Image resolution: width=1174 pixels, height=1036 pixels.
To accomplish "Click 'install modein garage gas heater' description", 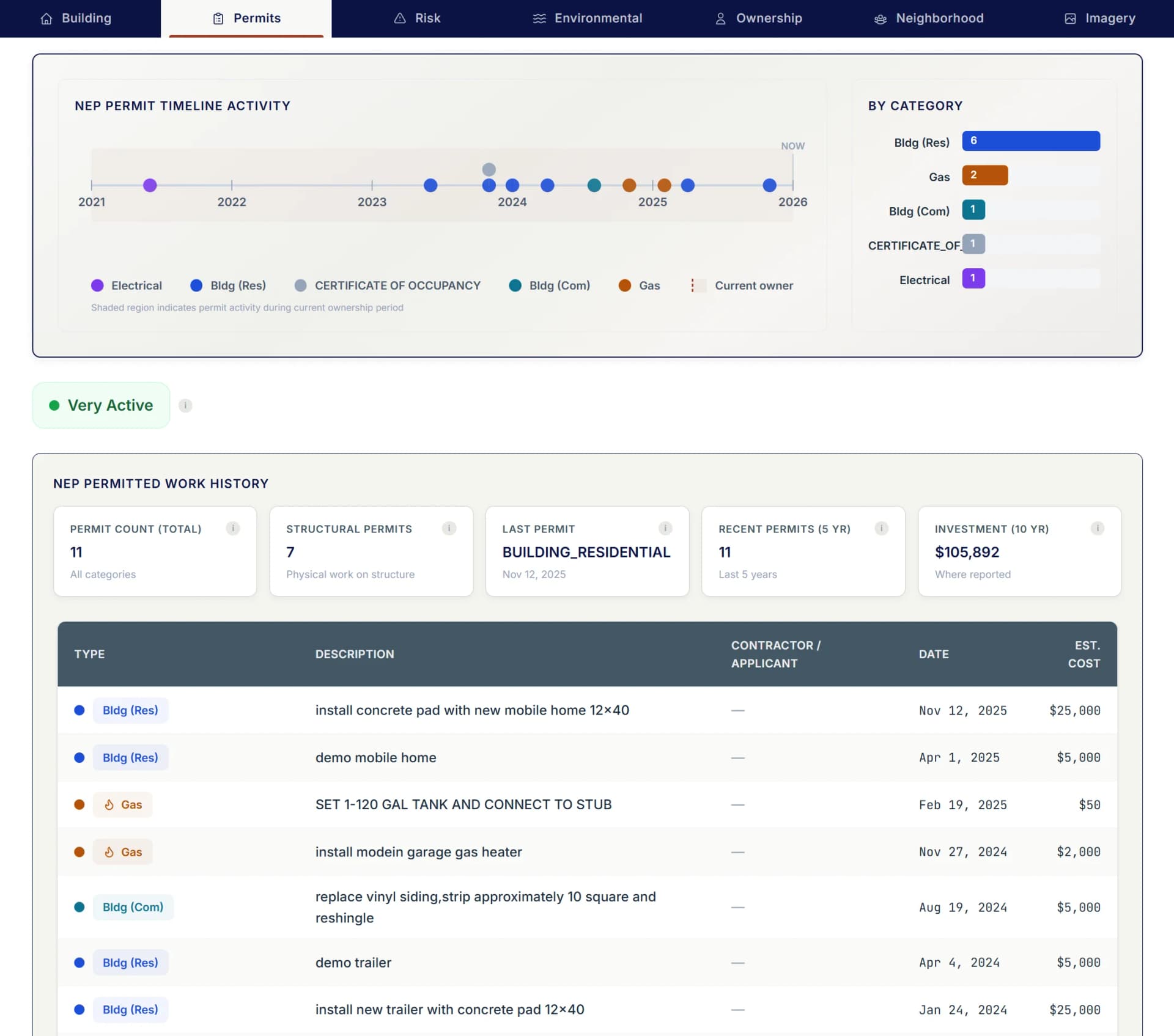I will 418,852.
